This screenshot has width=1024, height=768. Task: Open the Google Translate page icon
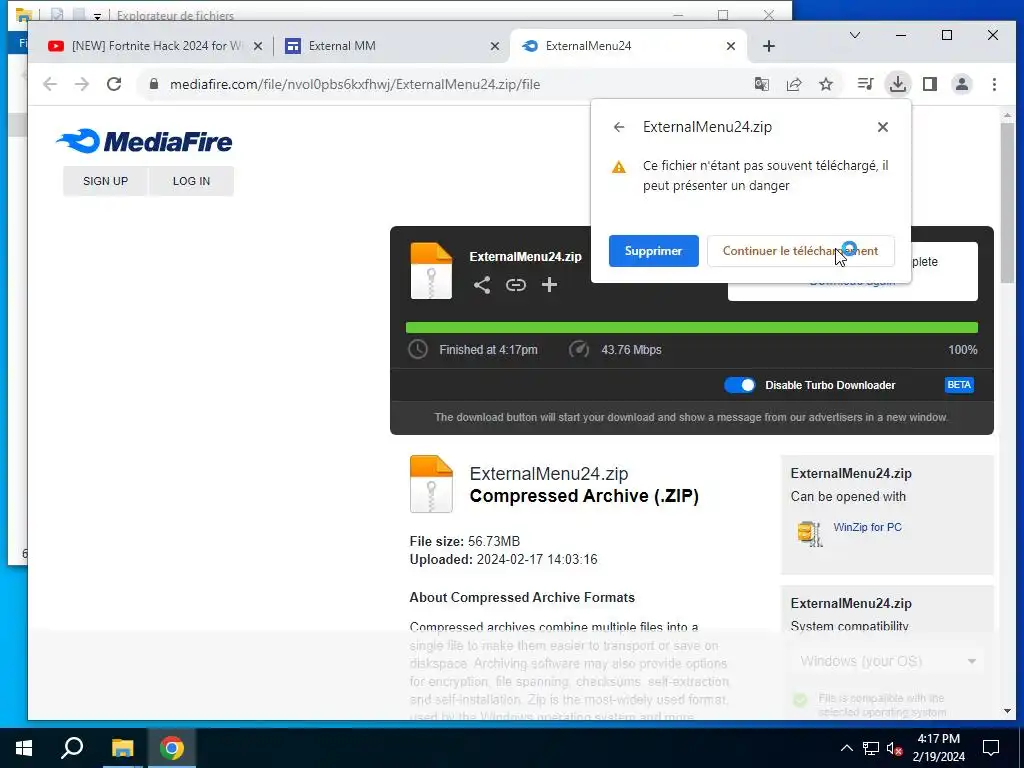[761, 84]
